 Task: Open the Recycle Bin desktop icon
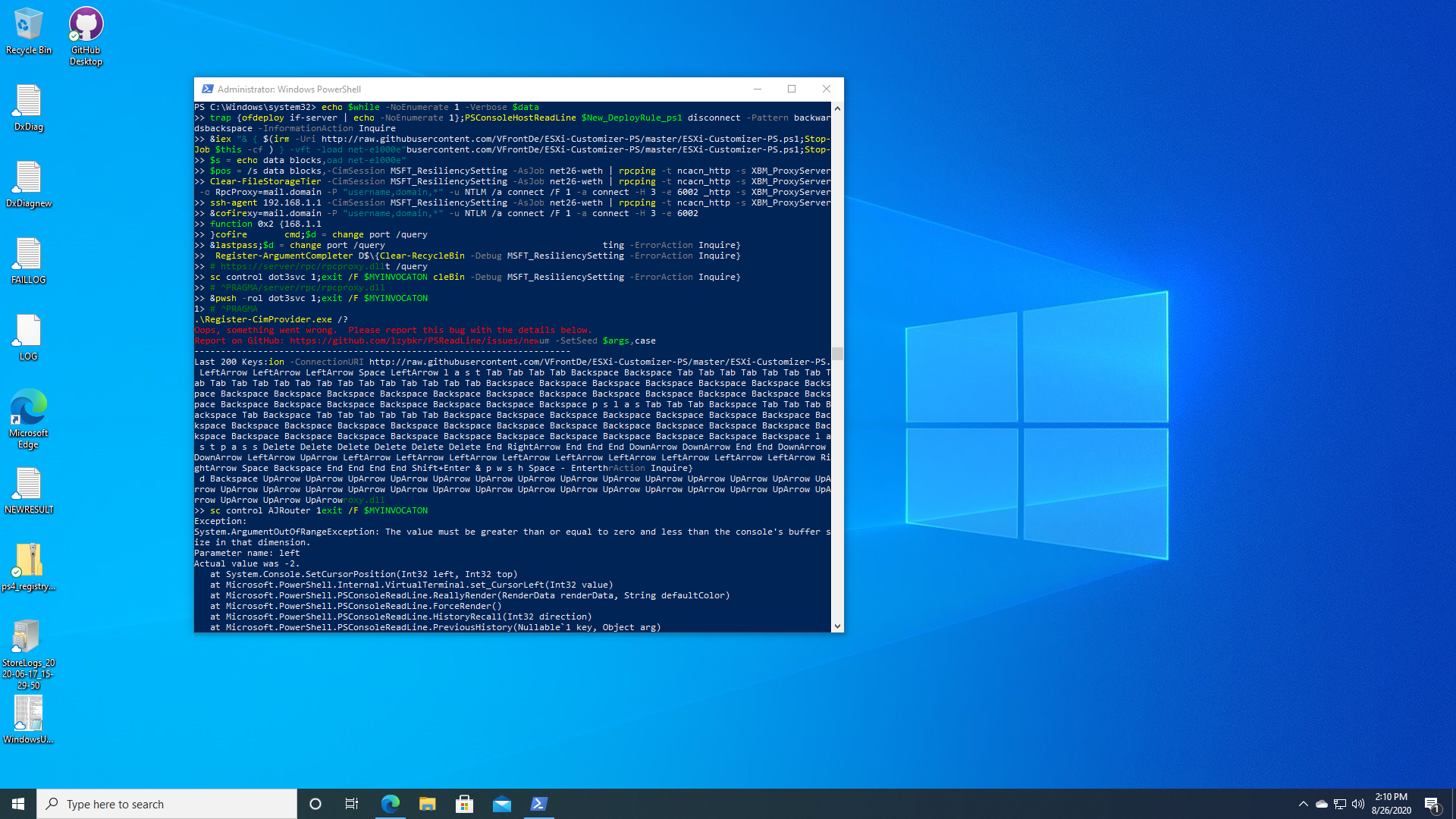tap(28, 32)
